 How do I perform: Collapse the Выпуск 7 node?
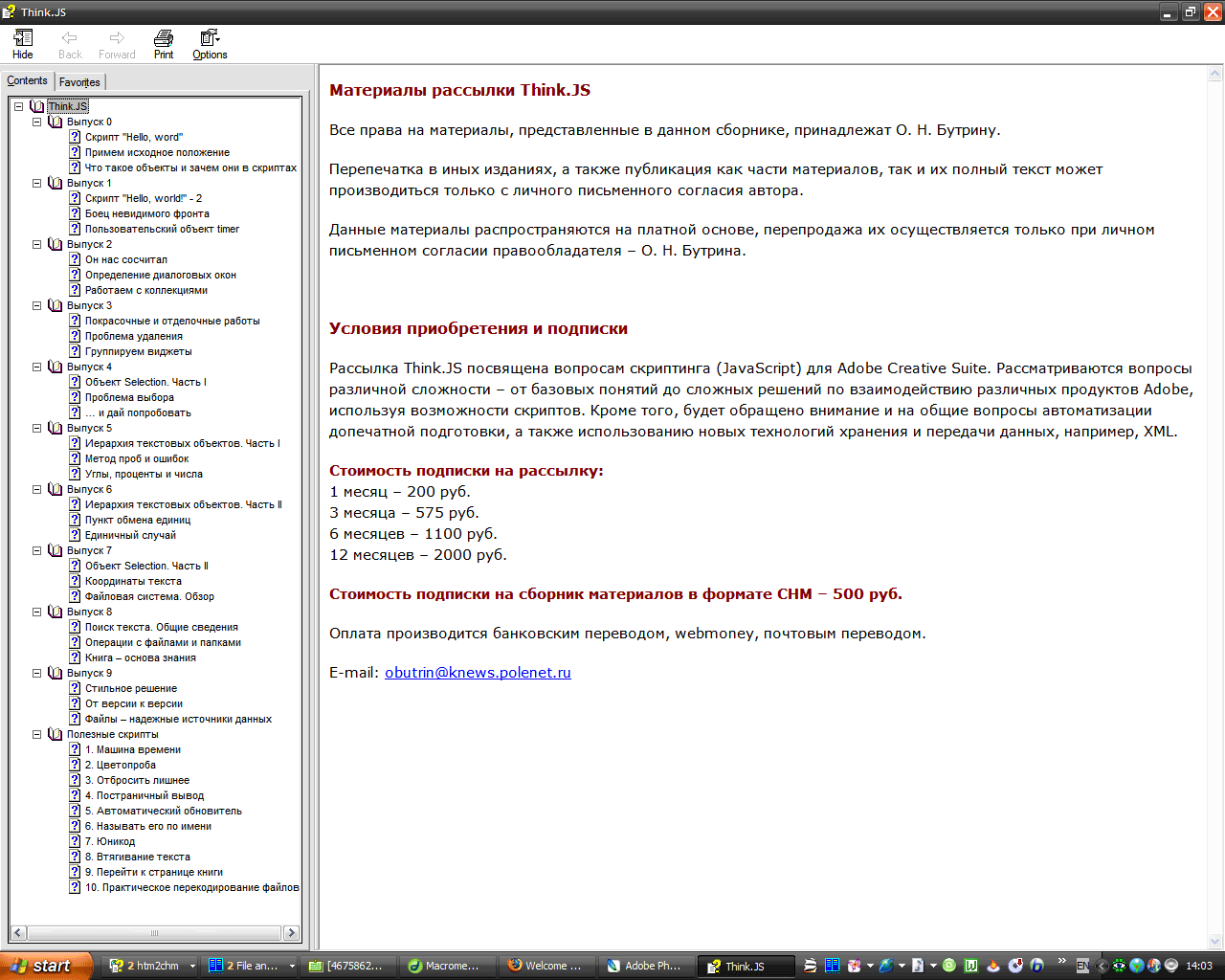[37, 550]
